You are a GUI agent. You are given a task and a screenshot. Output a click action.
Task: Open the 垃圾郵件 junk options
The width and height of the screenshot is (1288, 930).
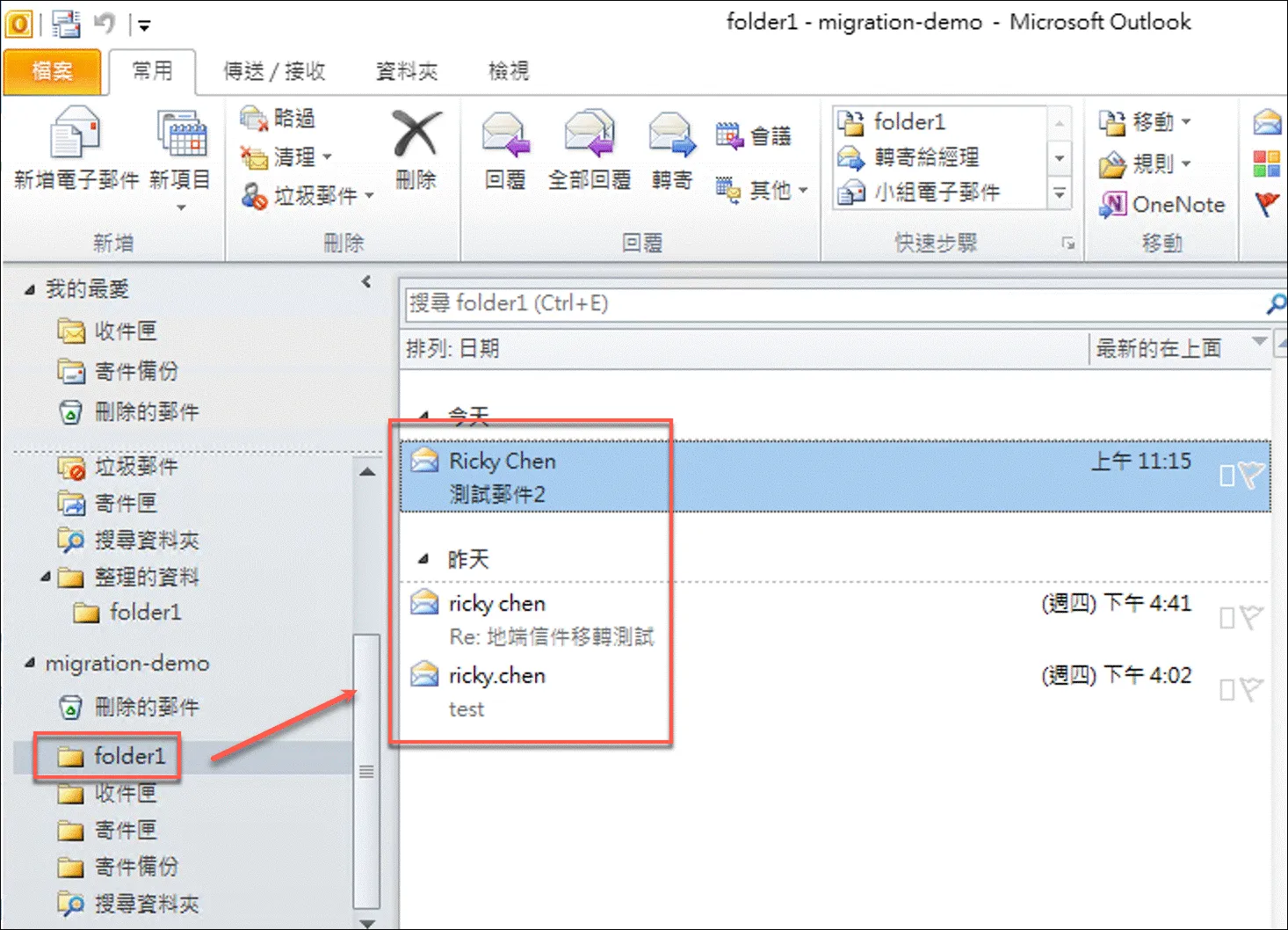click(x=308, y=195)
